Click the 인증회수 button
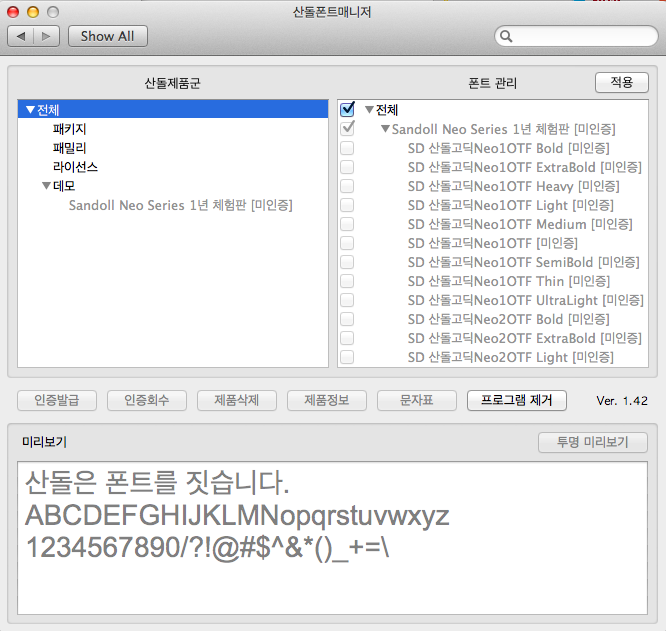The height and width of the screenshot is (631, 666). pos(147,400)
